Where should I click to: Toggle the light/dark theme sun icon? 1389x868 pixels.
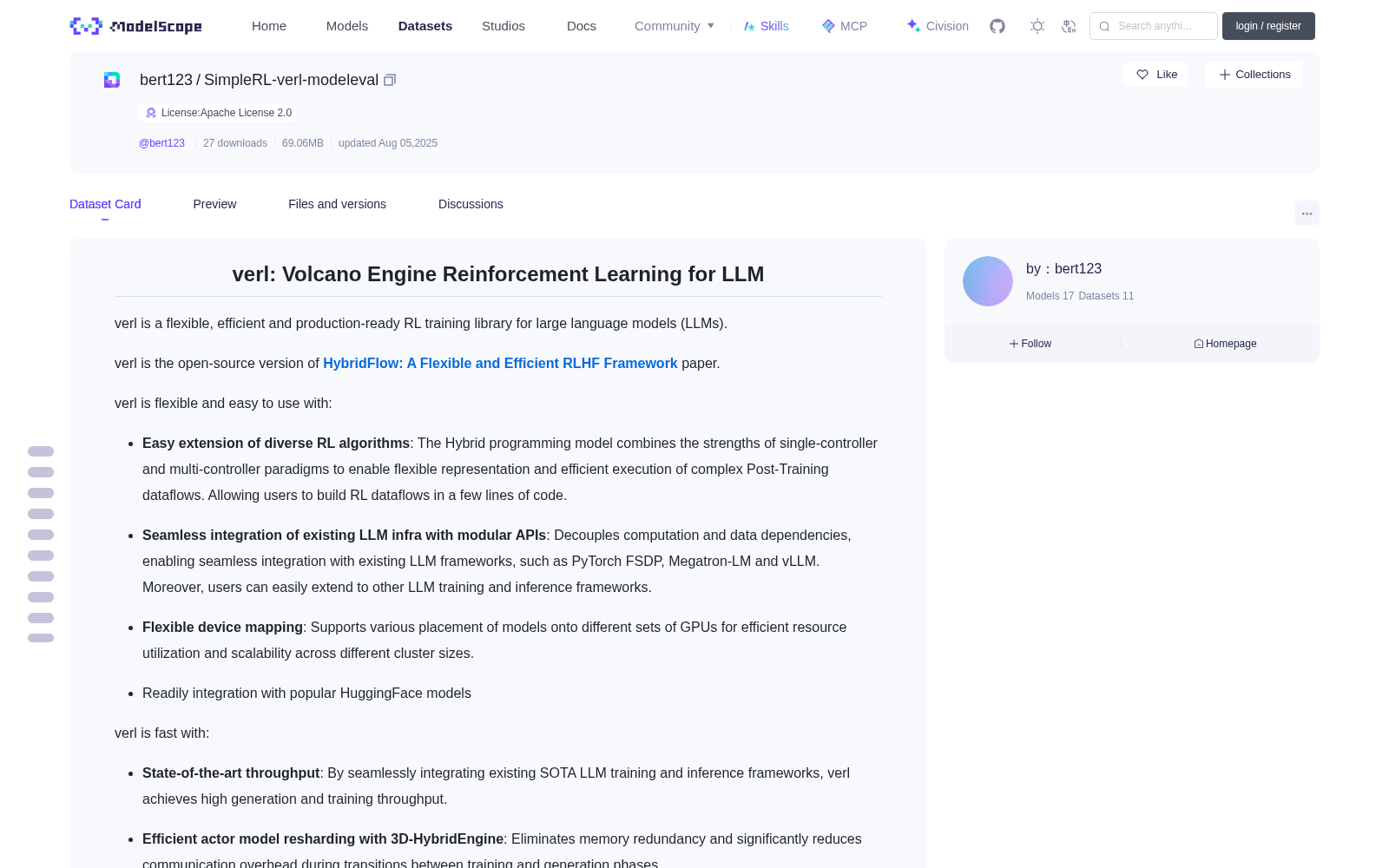coord(1037,26)
